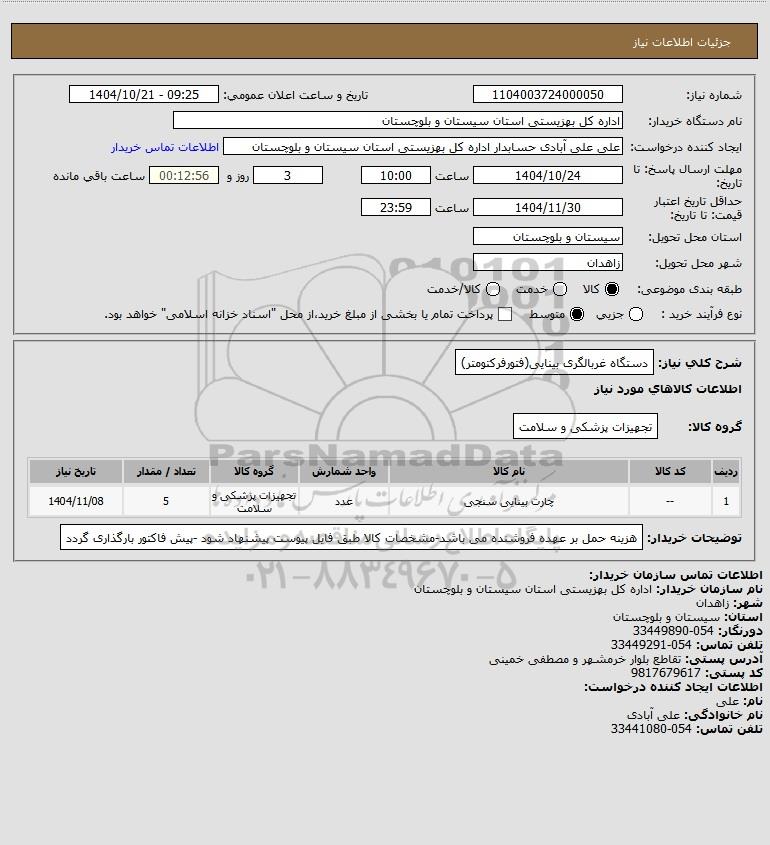This screenshot has width=770, height=845.
Task: Click the need date cell 1404/11/08
Action: coord(76,502)
